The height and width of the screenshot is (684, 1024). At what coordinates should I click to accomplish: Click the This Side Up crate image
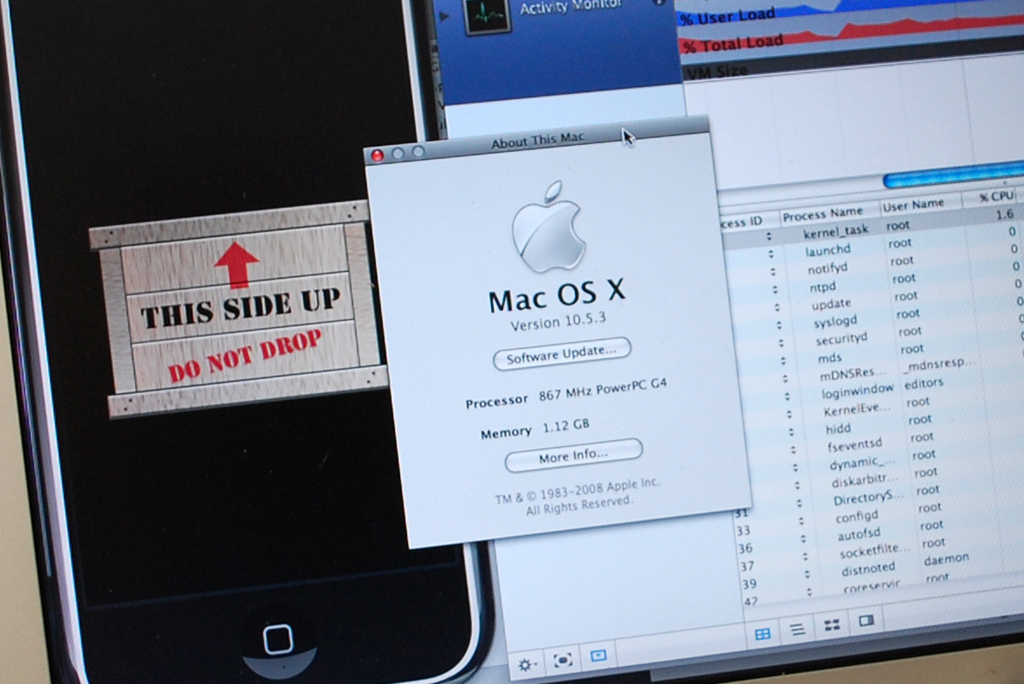[x=237, y=309]
